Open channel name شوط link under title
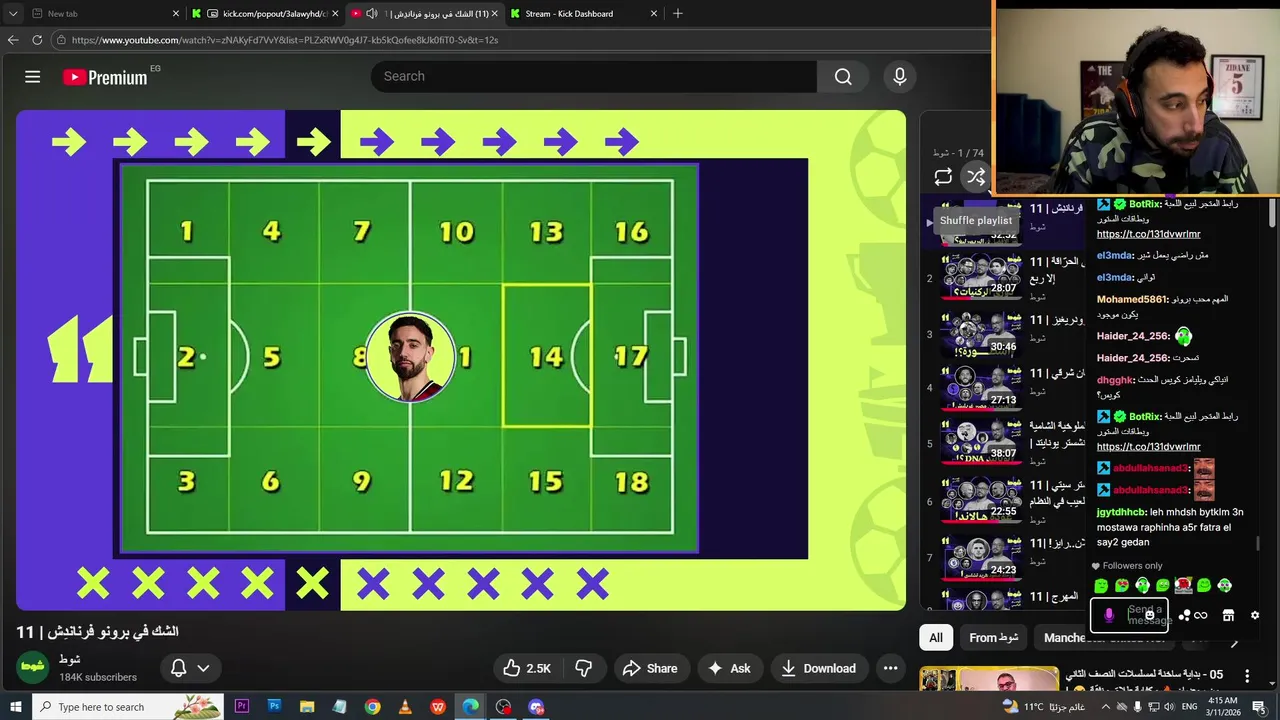 pyautogui.click(x=69, y=660)
